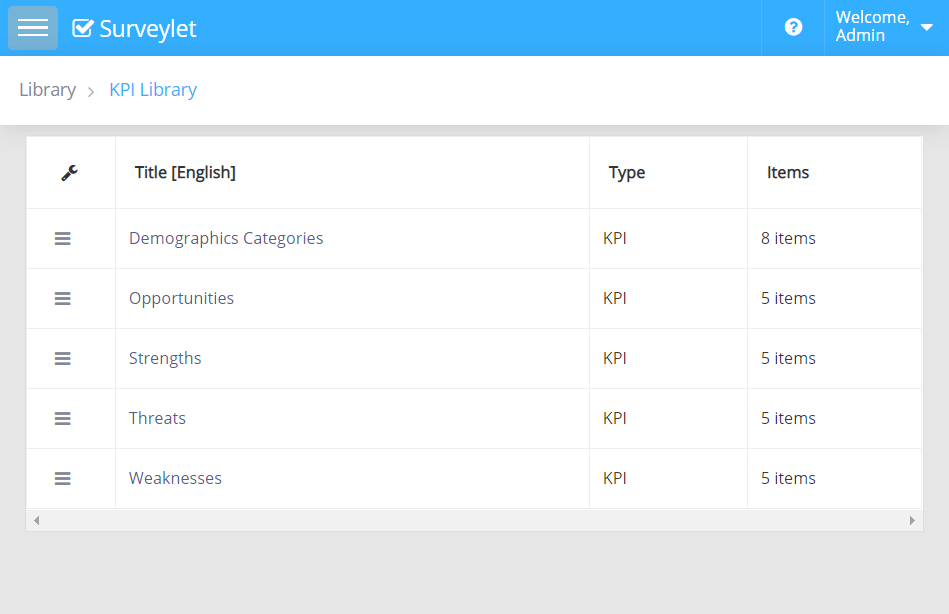Expand the Welcome, Admin user dropdown
This screenshot has width=949, height=614.
tap(884, 28)
